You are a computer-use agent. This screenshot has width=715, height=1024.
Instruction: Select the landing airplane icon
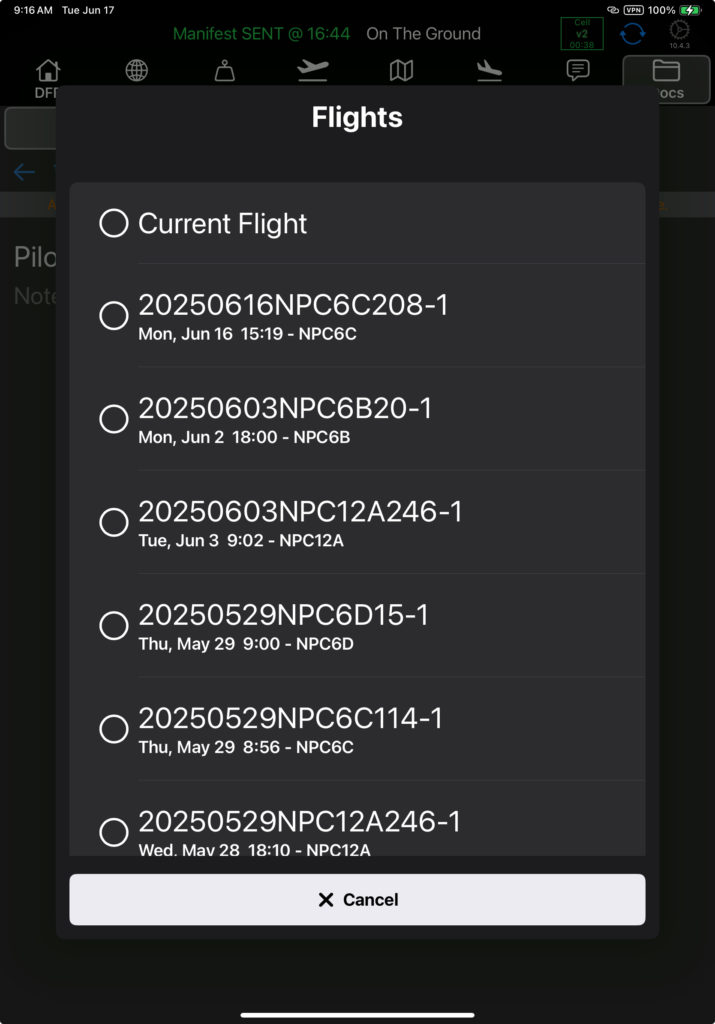coord(489,71)
